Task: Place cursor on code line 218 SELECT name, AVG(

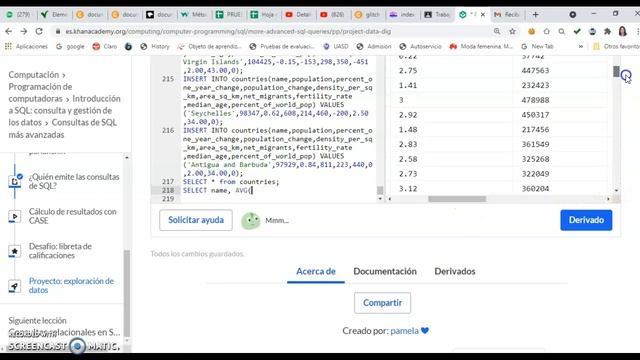Action: coord(218,190)
